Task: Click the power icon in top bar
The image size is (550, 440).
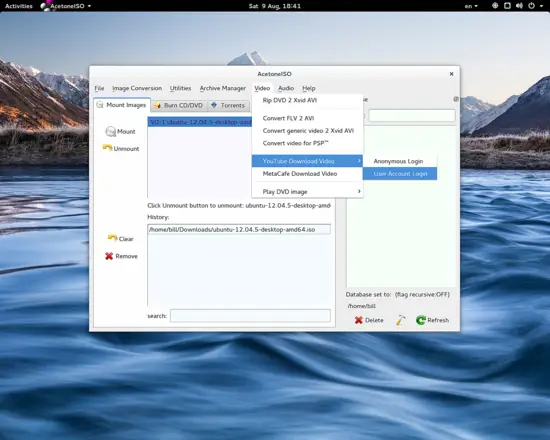Action: (532, 6)
